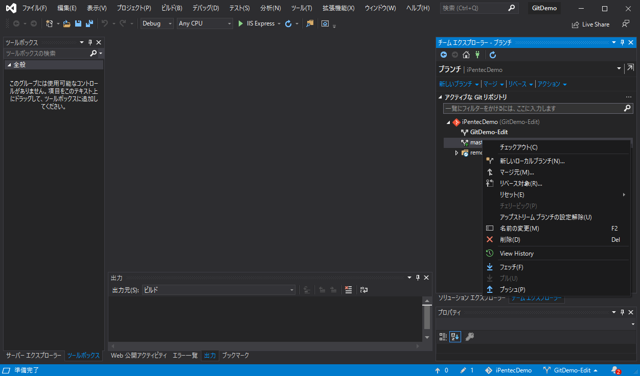Open the 新しいブランチ dropdown
This screenshot has height=376, width=640.
[459, 84]
